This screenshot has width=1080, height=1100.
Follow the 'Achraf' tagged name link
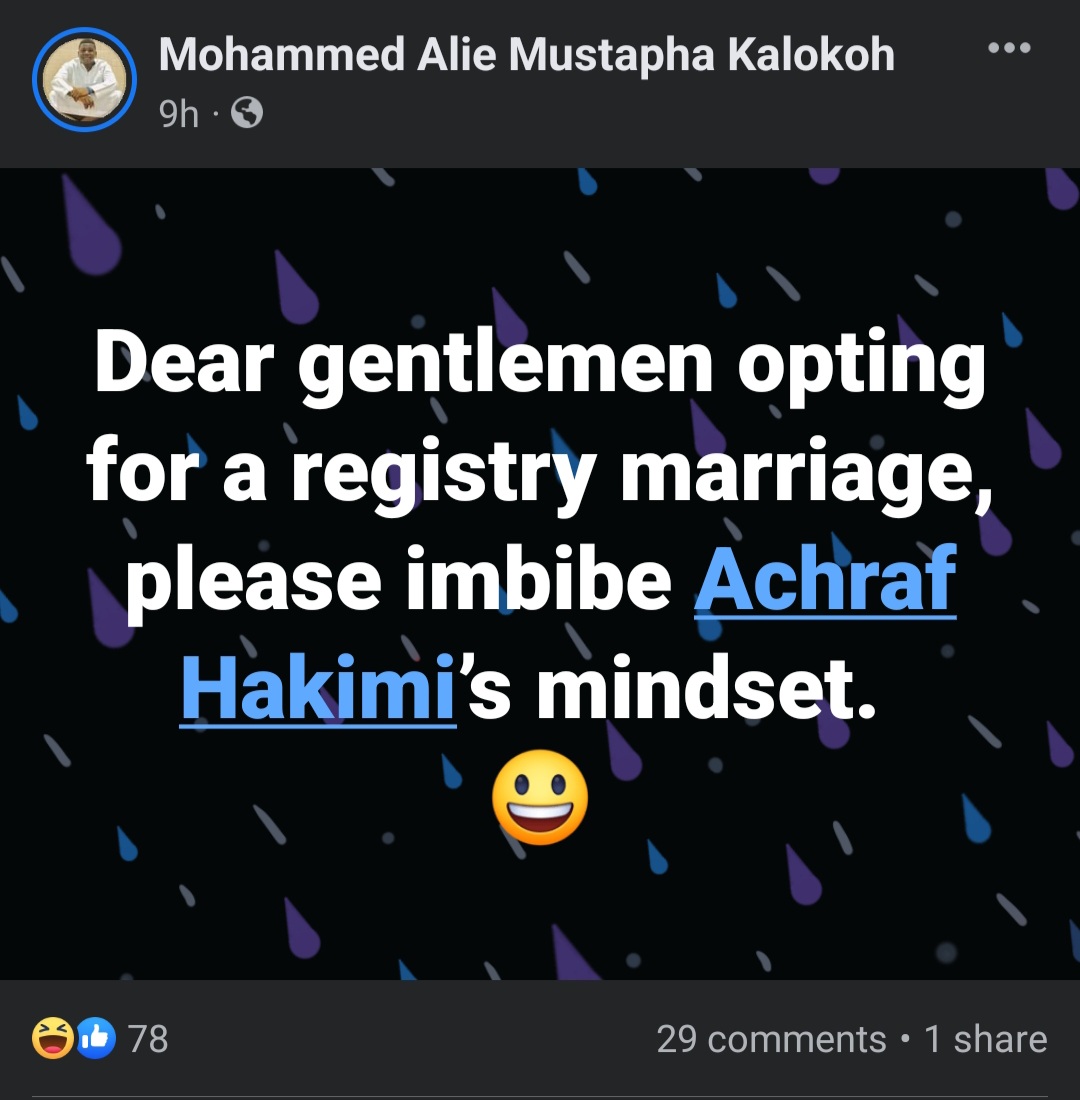click(x=825, y=581)
